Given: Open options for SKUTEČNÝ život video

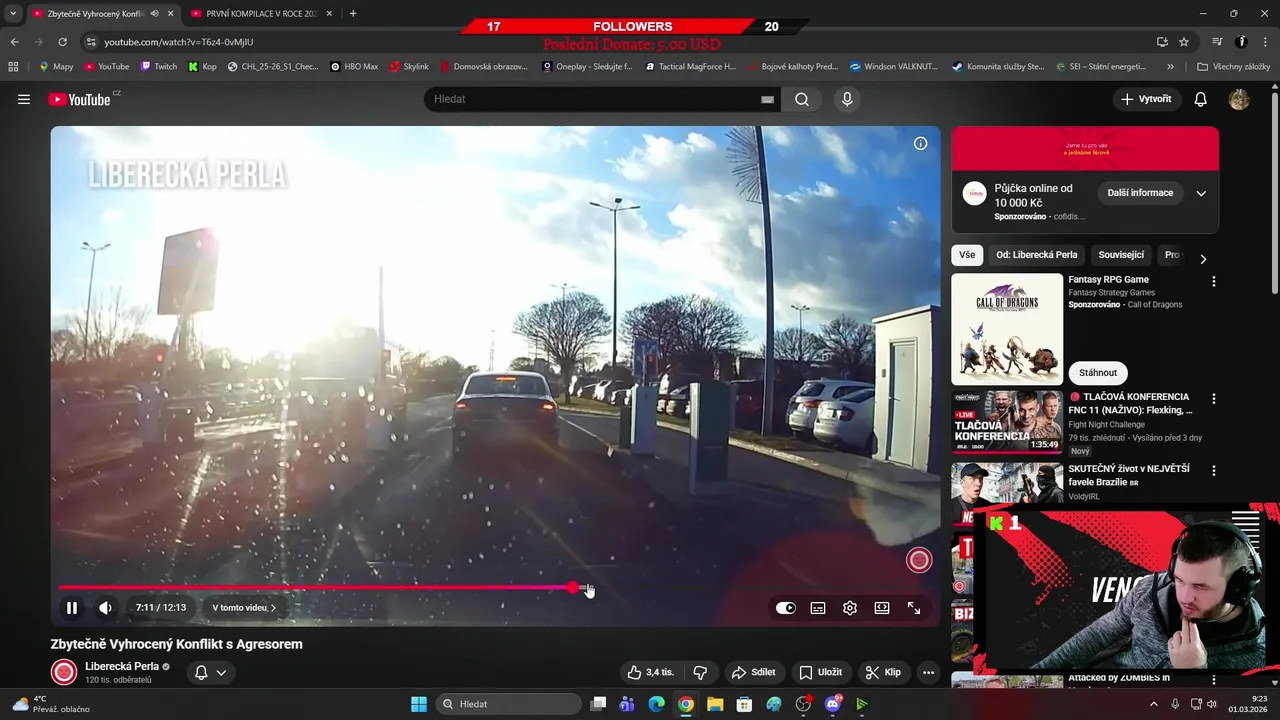Looking at the screenshot, I should [1214, 470].
